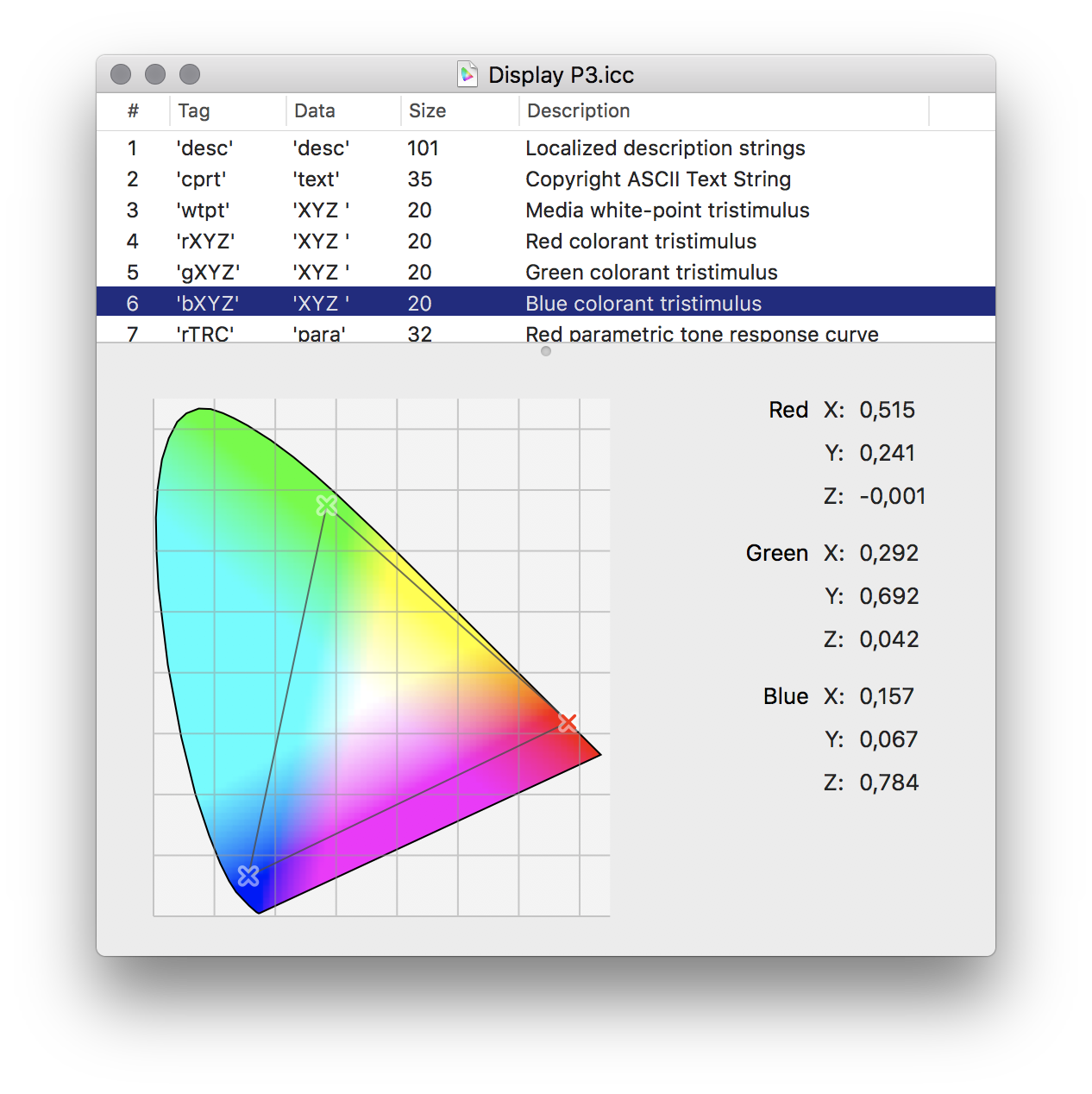
Task: Click the split view divider handle dot
Action: click(546, 351)
